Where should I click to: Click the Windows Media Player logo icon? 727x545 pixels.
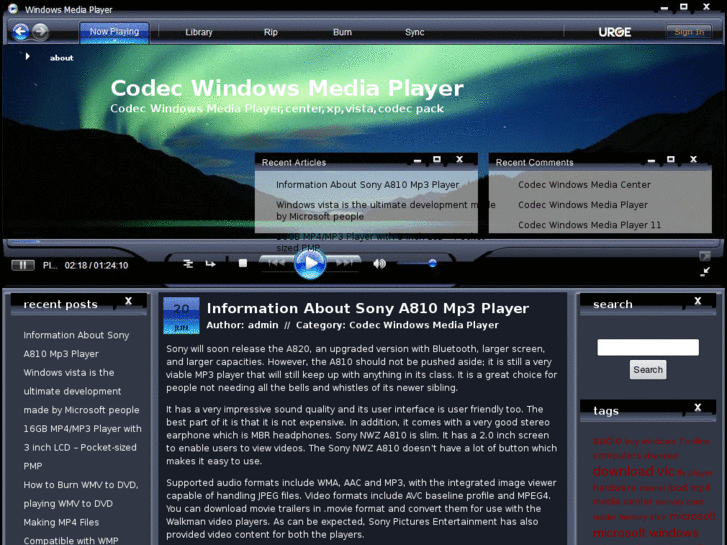coord(13,9)
